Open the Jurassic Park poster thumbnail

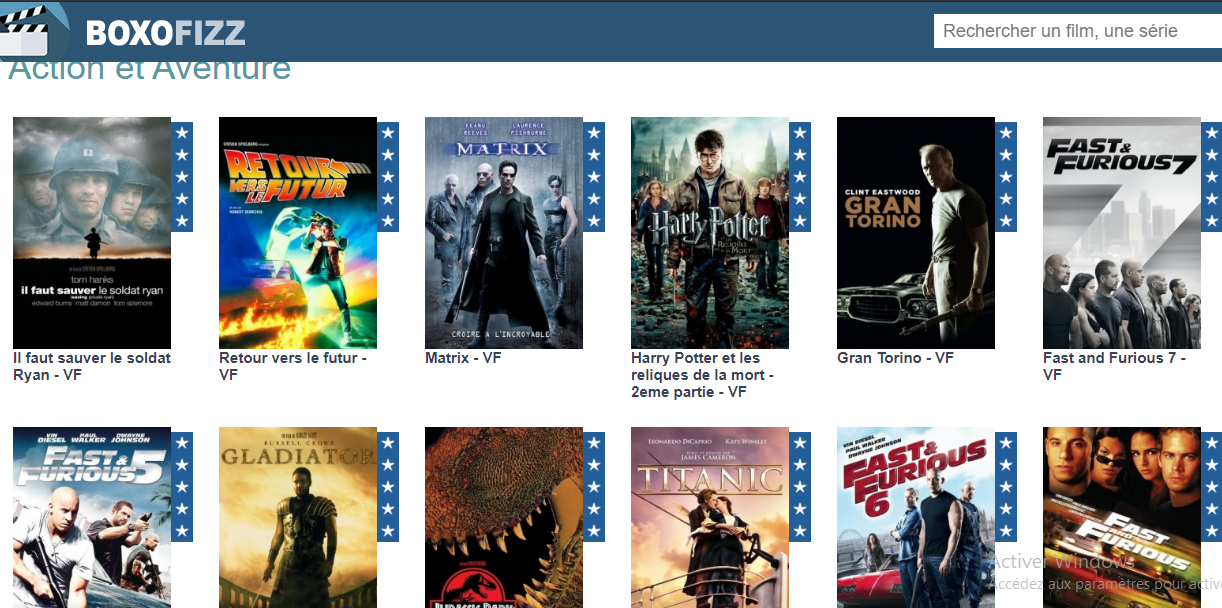504,518
